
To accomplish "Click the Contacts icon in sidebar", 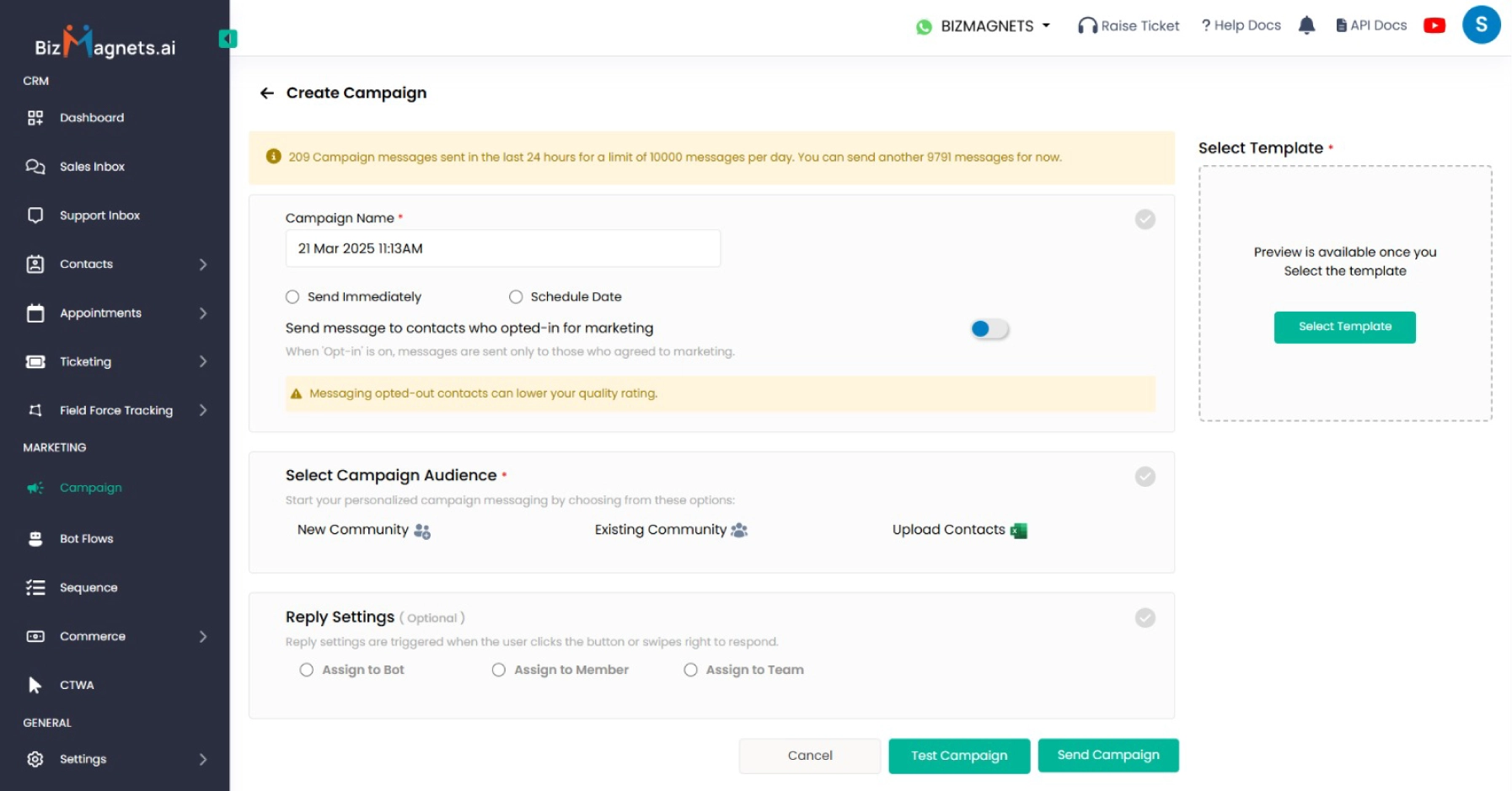I will (x=35, y=265).
